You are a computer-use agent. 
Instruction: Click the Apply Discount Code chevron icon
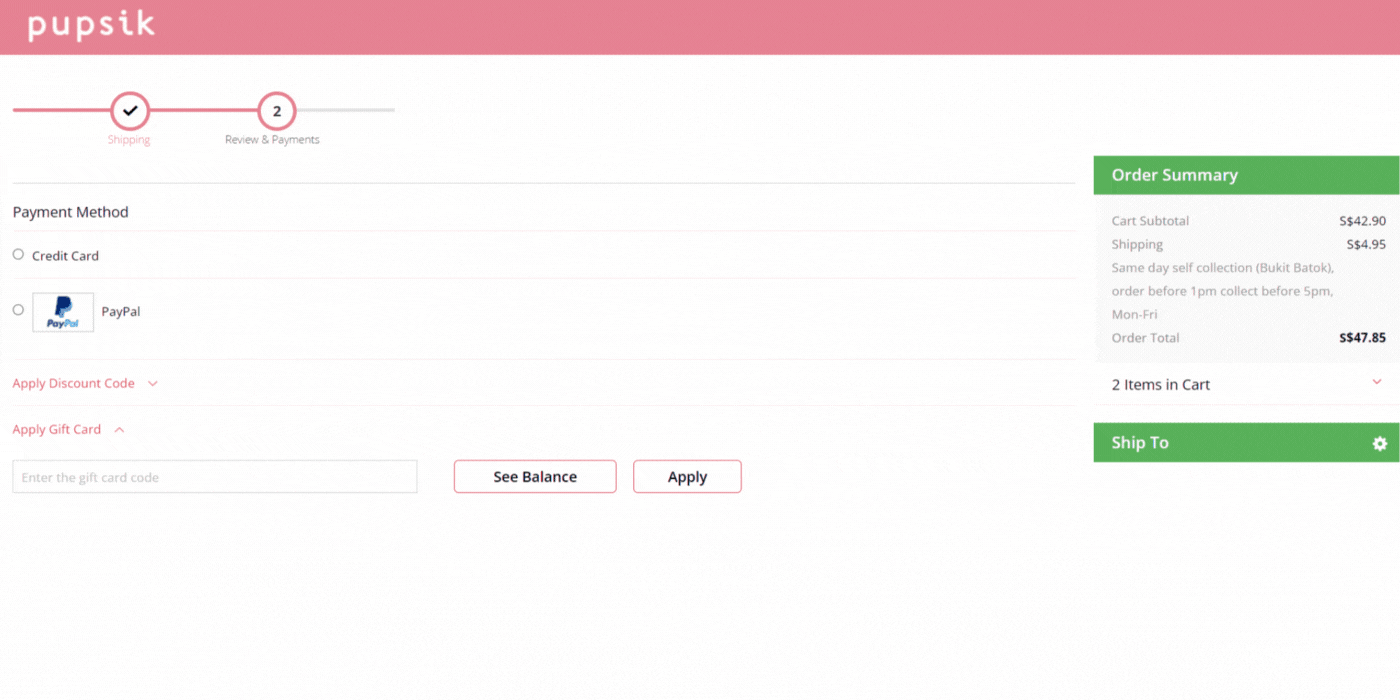click(x=151, y=383)
